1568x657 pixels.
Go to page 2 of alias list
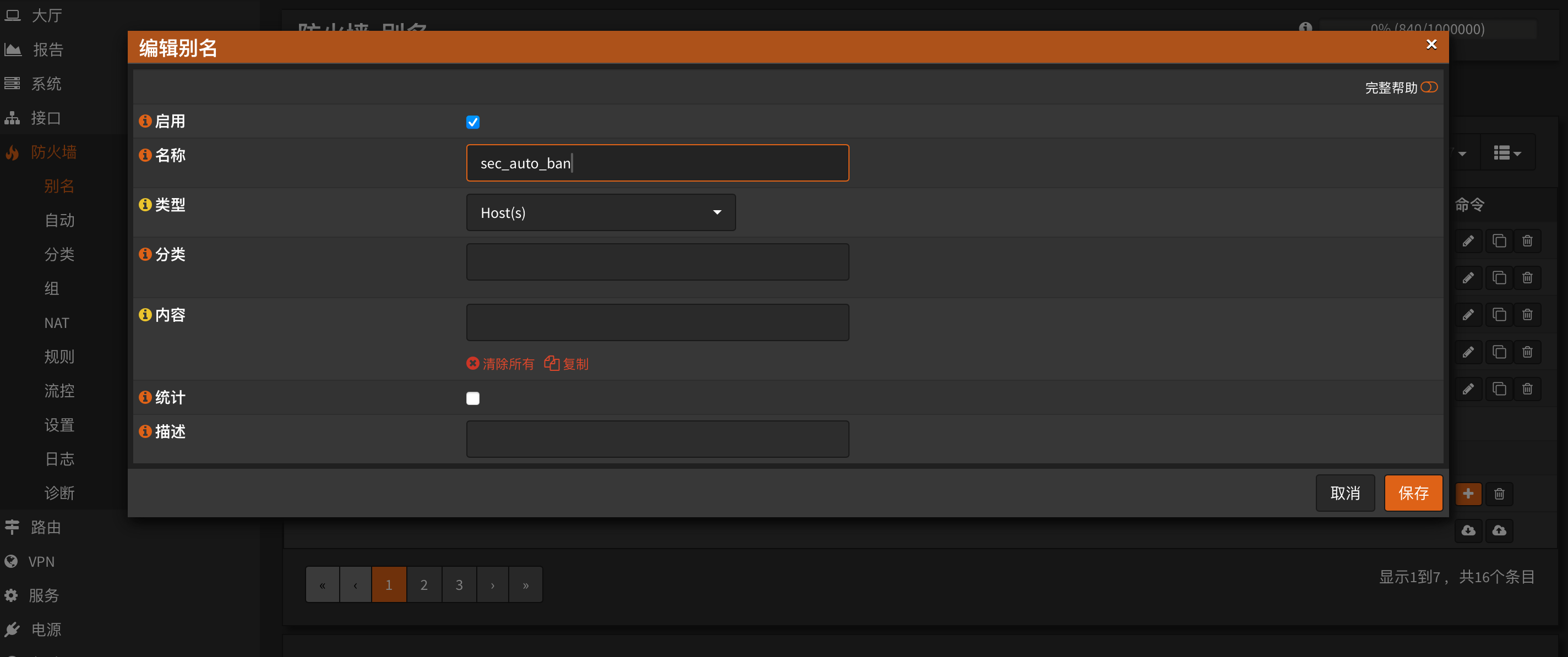click(x=423, y=584)
